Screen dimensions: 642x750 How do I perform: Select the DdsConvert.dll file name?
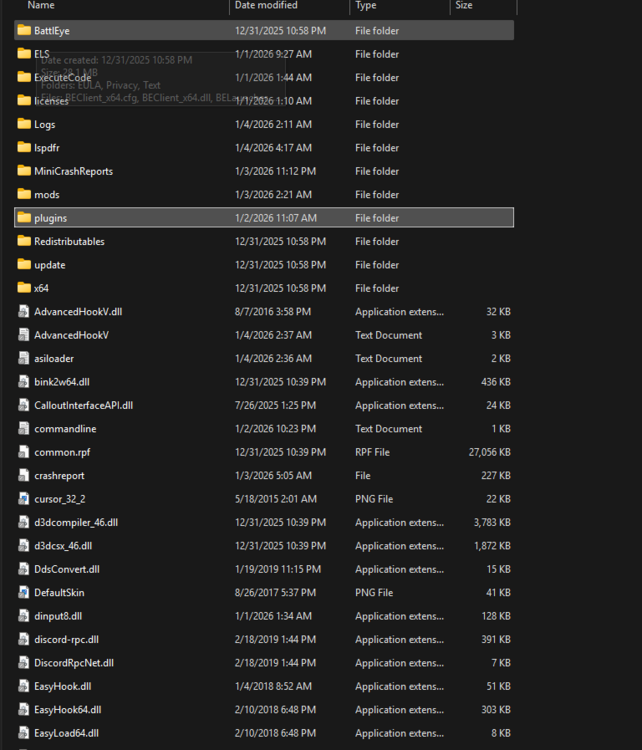[66, 570]
